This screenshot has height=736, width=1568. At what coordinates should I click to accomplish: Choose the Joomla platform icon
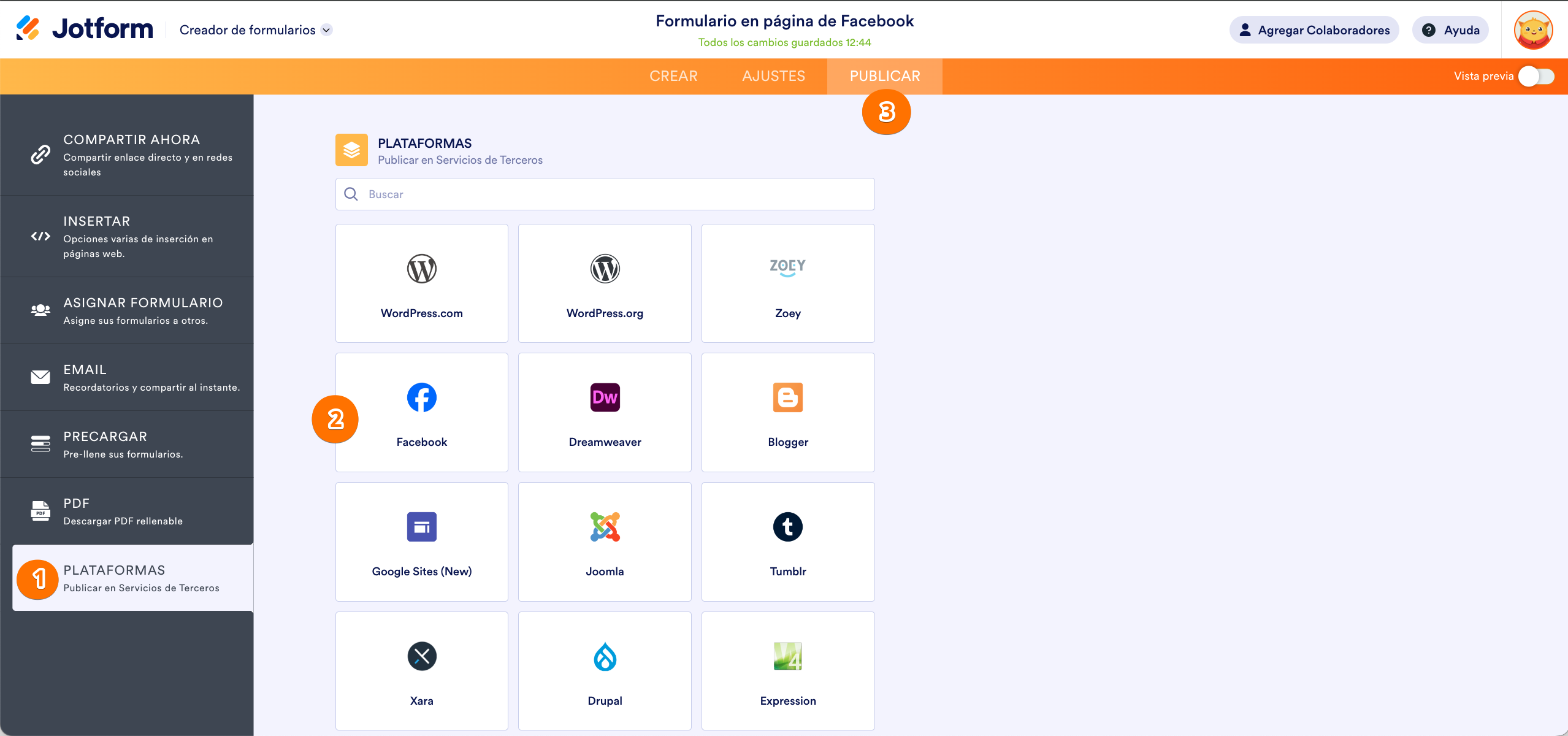[605, 527]
